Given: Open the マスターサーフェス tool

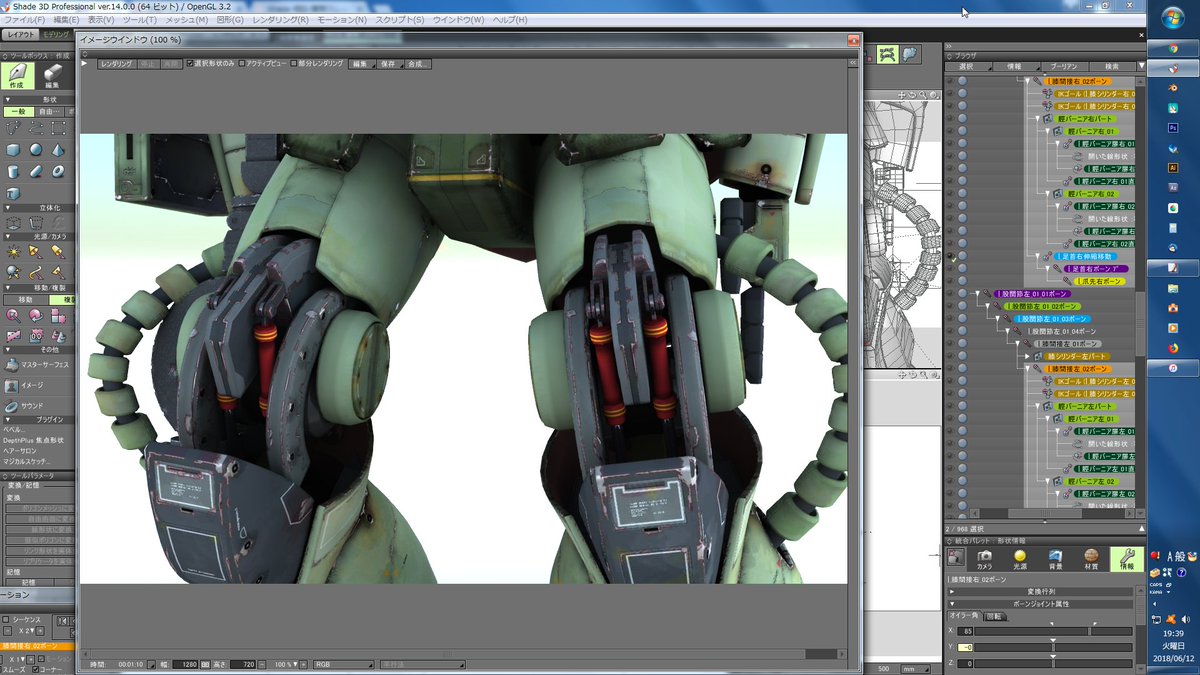Looking at the screenshot, I should pos(36,365).
